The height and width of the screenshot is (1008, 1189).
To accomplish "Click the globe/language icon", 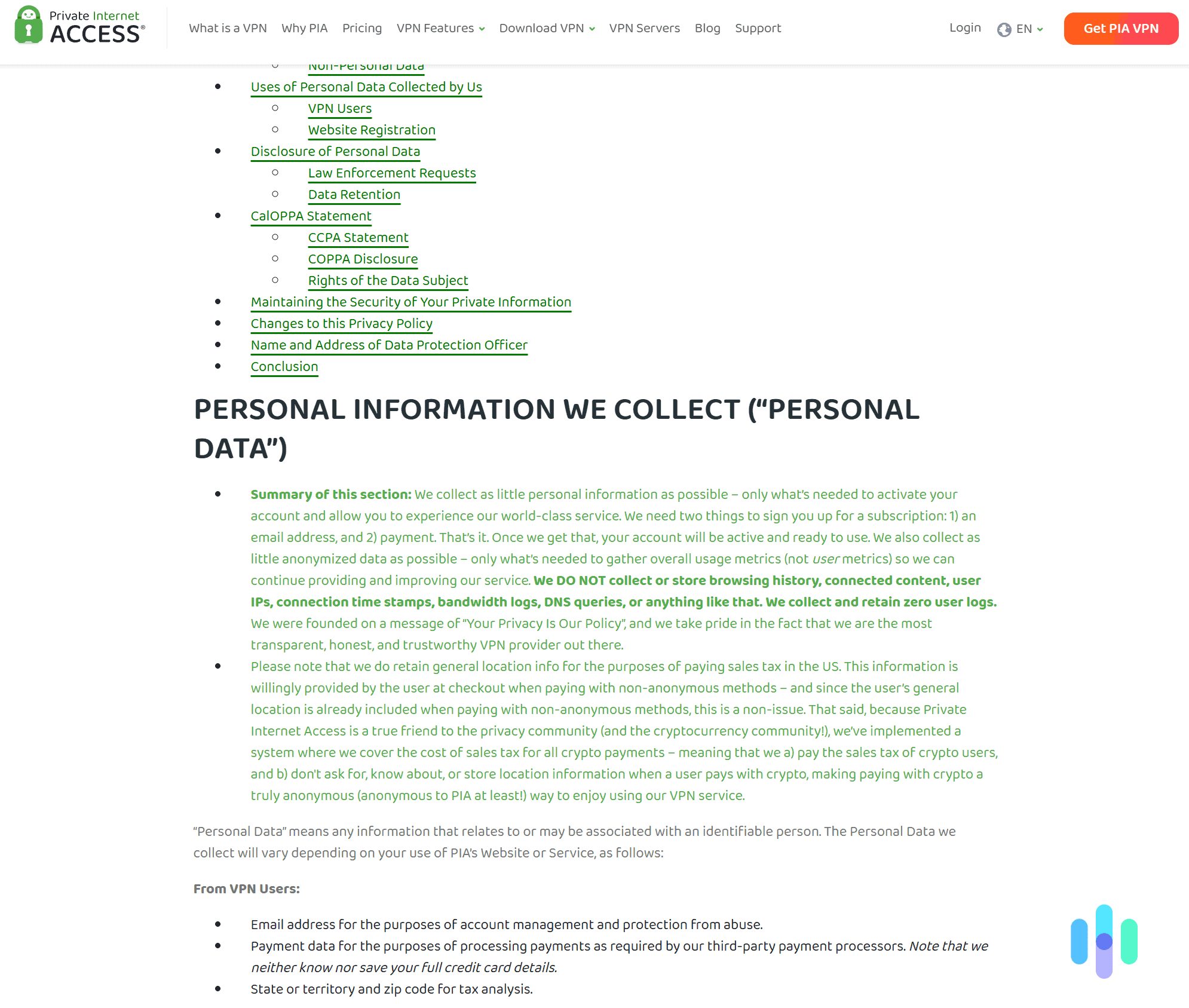I will click(1003, 28).
